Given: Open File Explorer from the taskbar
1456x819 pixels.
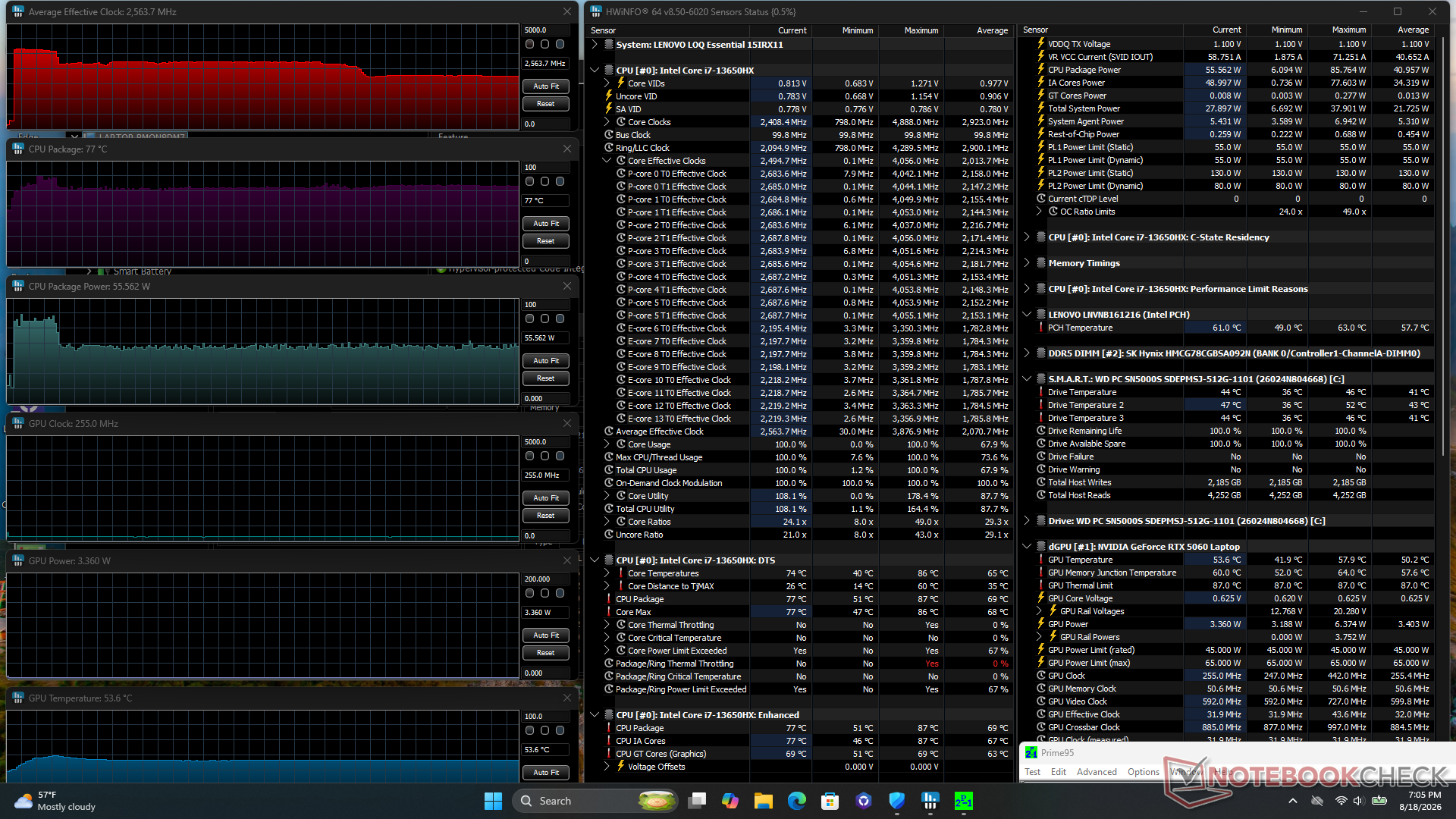Looking at the screenshot, I should (x=763, y=801).
